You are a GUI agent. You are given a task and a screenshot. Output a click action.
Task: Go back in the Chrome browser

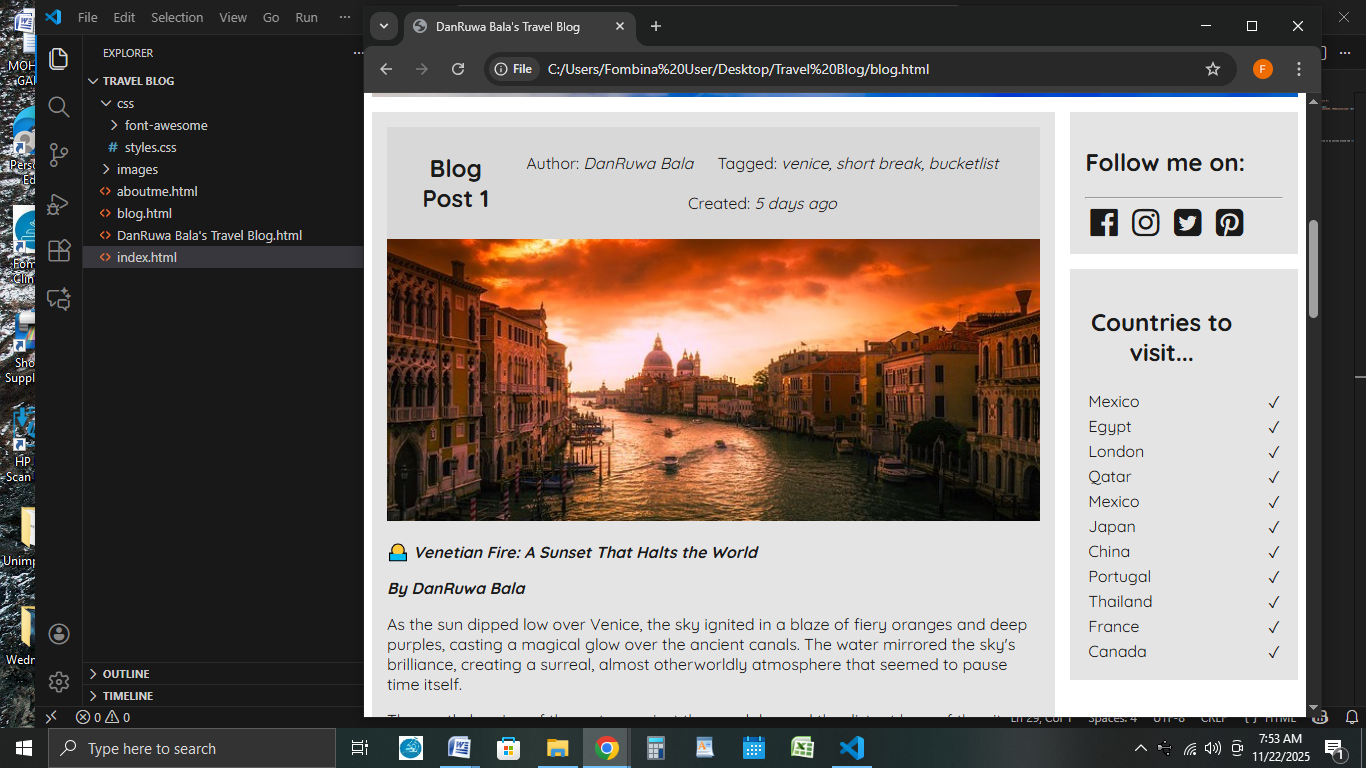[386, 69]
